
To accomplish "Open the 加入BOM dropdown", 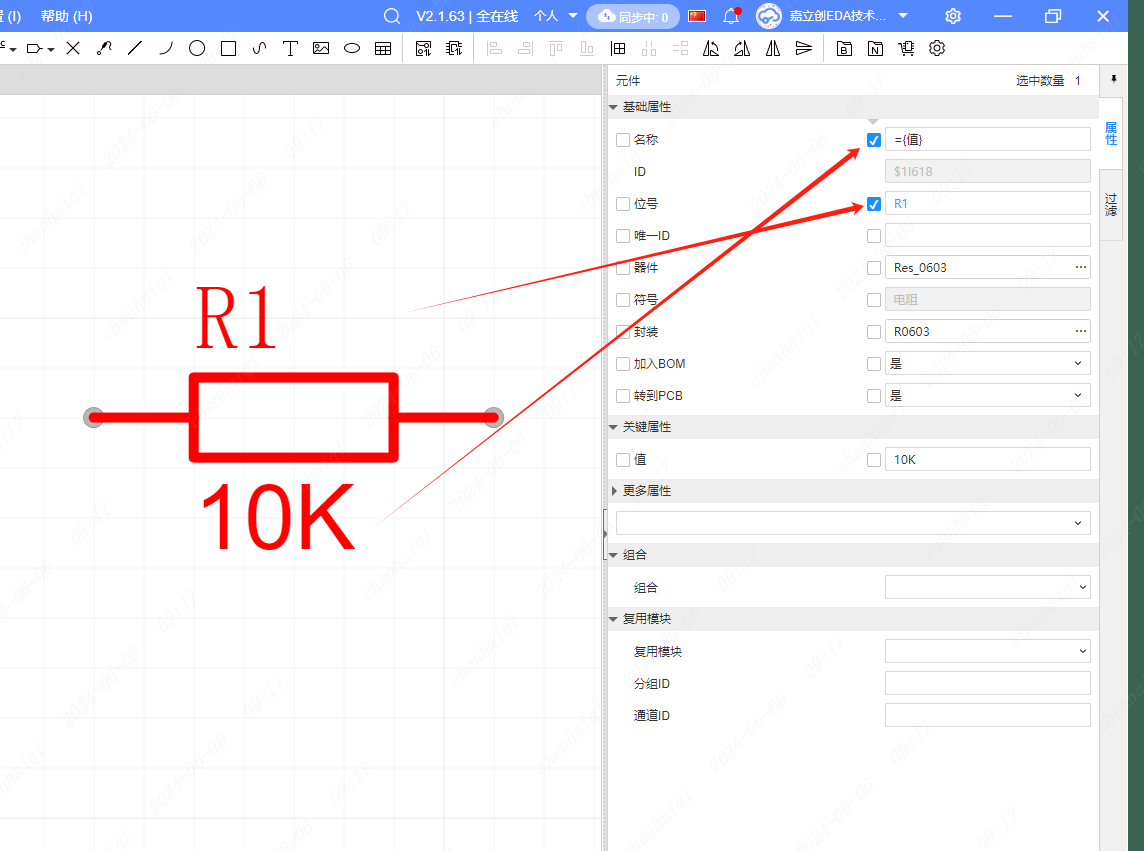I will click(987, 364).
